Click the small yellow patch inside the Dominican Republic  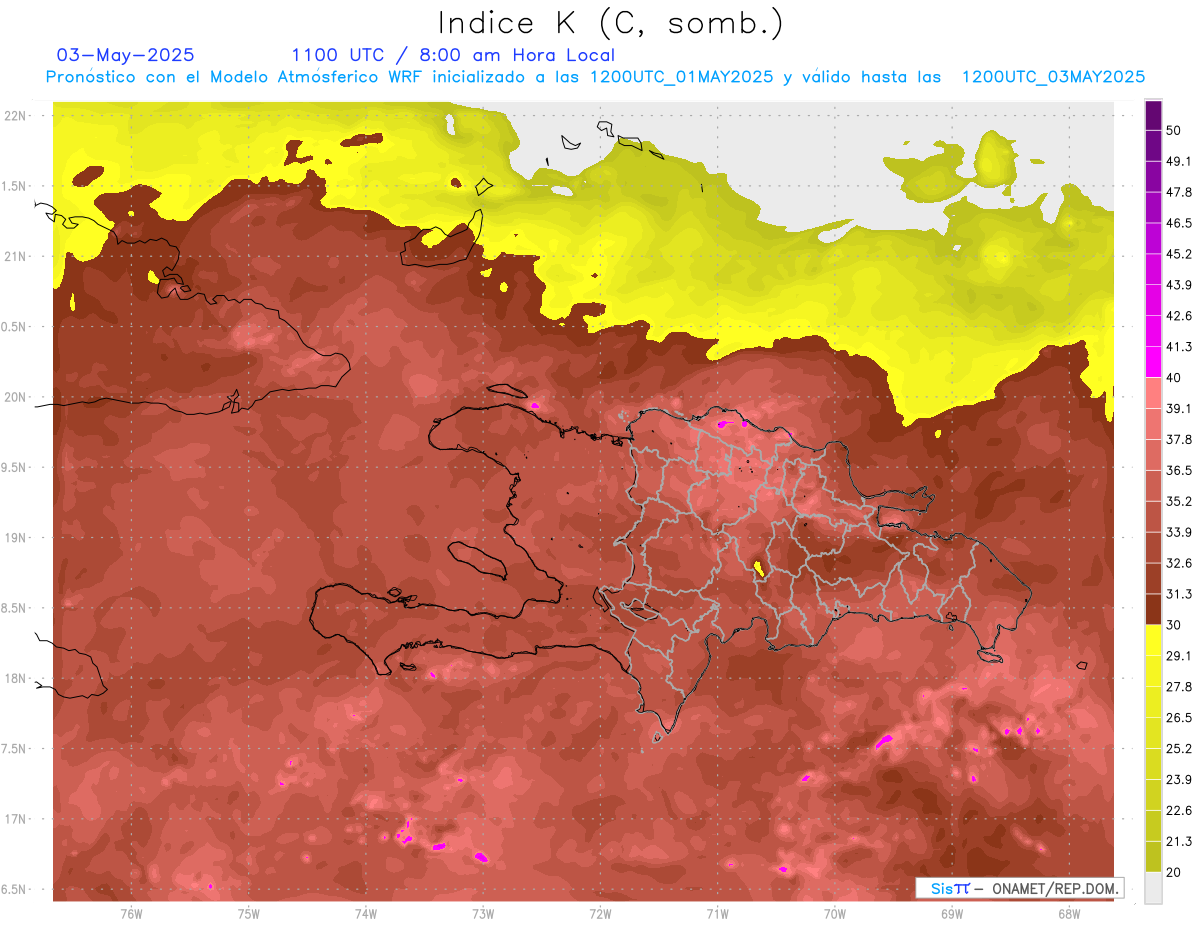click(x=759, y=569)
